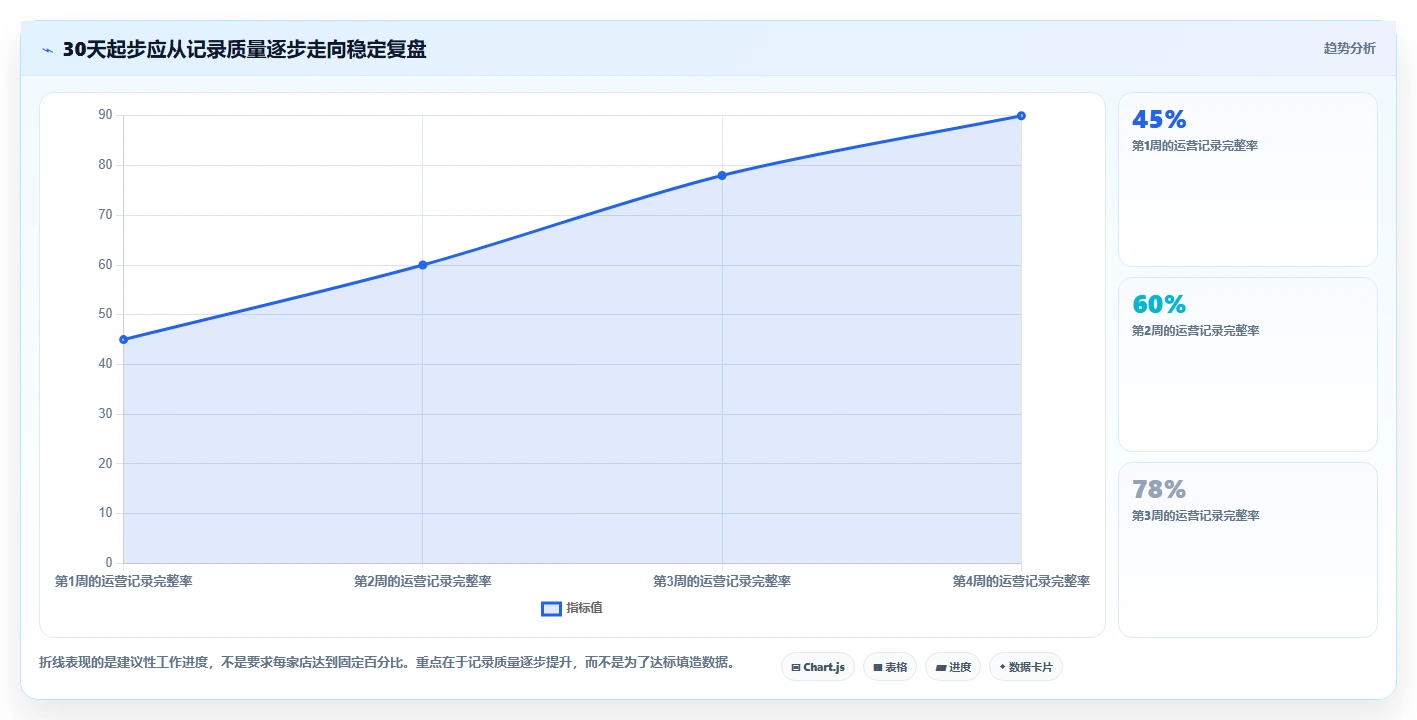1417x720 pixels.
Task: Click the 第4周的运营记录完整率 axis label
Action: click(1021, 581)
